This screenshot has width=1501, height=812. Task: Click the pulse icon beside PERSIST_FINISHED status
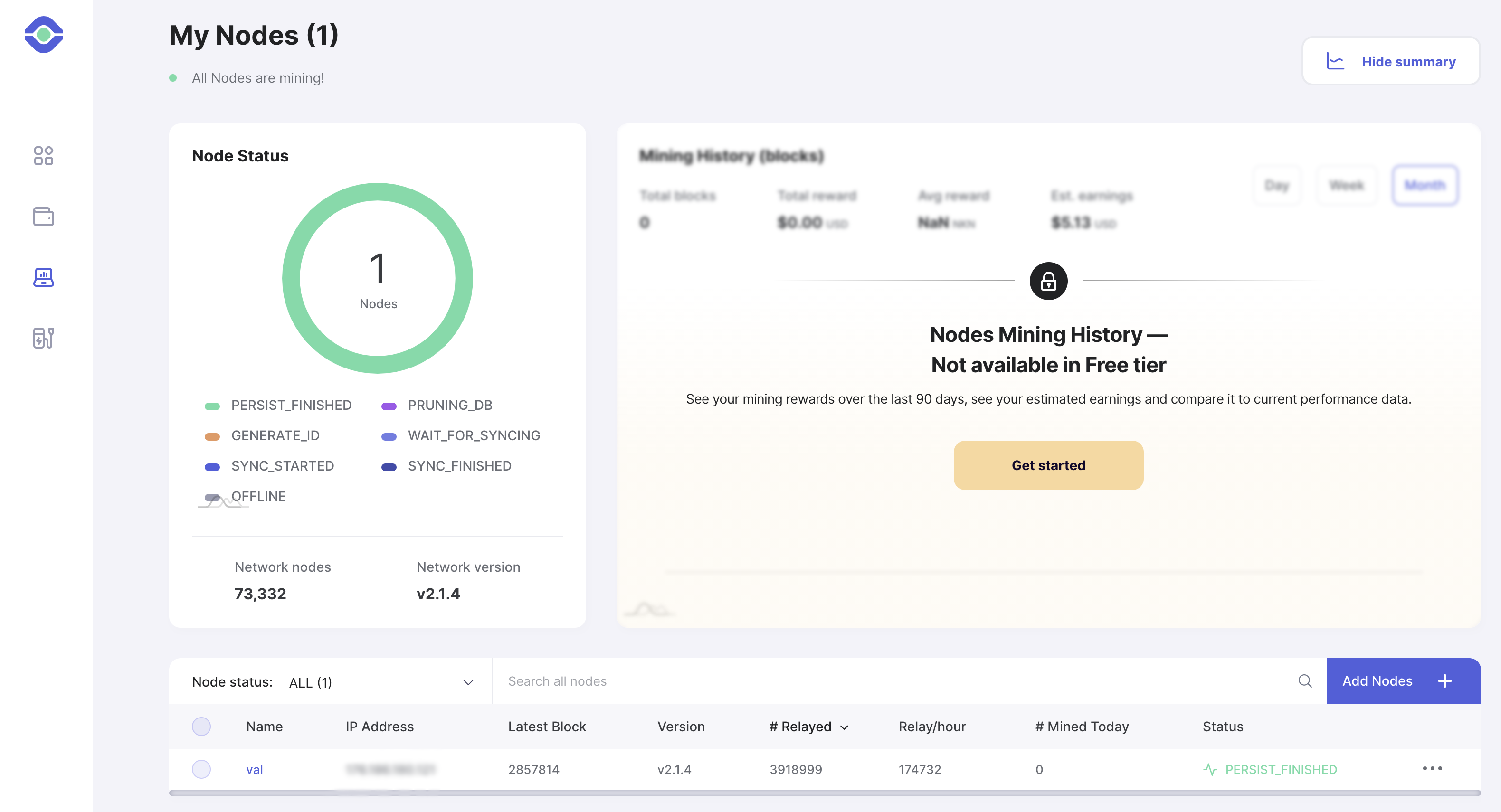(1210, 769)
